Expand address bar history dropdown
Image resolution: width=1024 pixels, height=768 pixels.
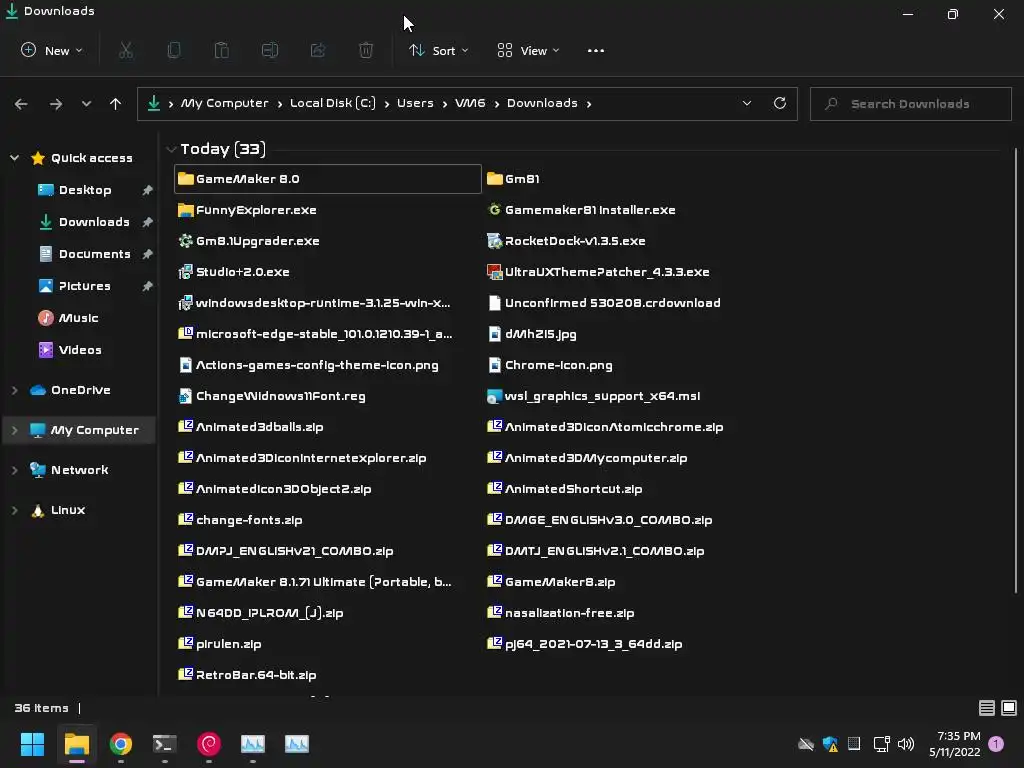(746, 103)
